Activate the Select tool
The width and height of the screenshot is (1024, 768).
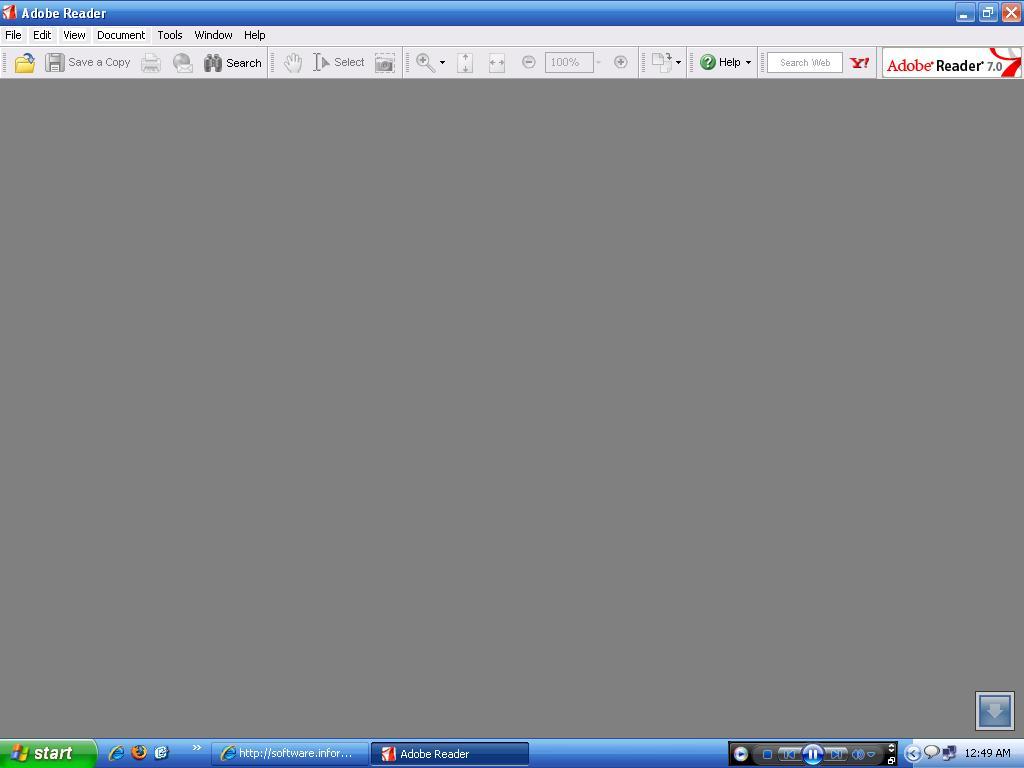337,62
